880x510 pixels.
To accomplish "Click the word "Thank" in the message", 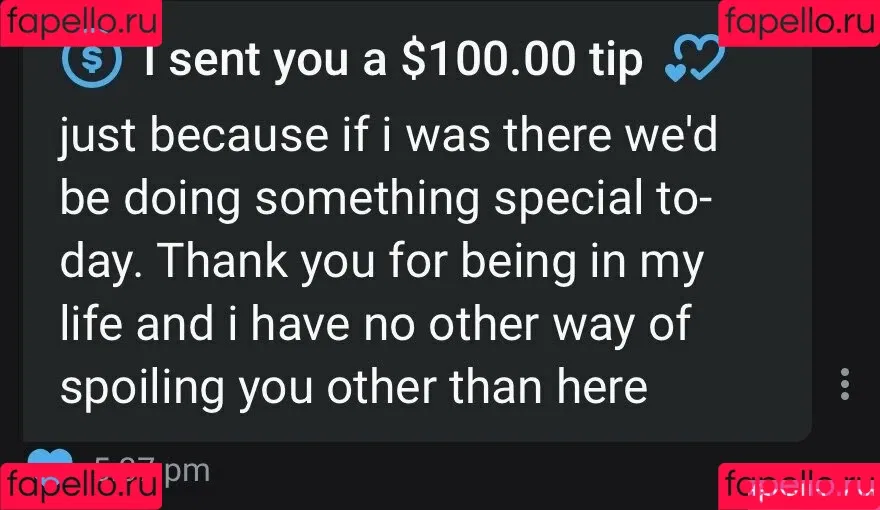I will tap(222, 260).
